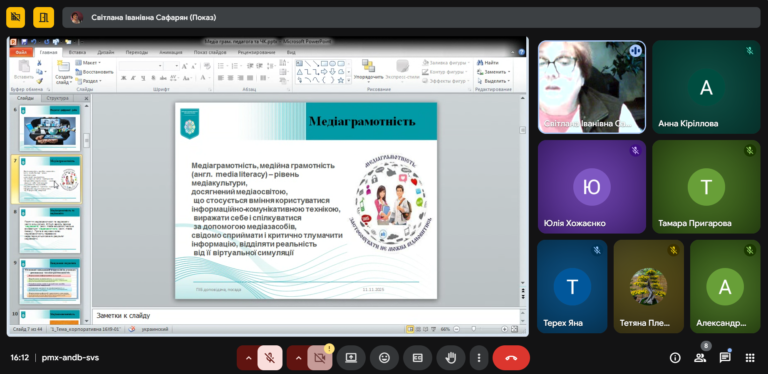This screenshot has width=768, height=374.
Task: Open the Раздел dropdown
Action: [x=89, y=81]
